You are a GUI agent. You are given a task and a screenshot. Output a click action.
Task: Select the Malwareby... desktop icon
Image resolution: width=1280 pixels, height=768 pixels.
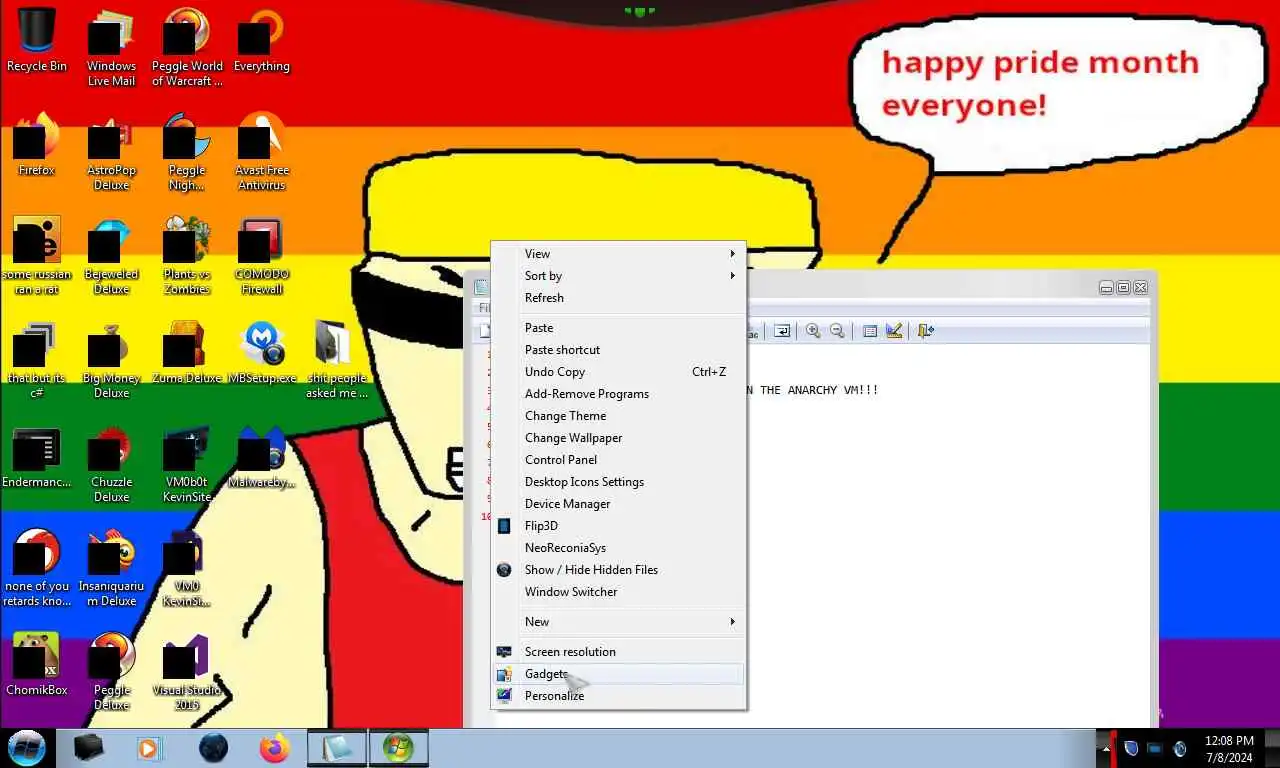(261, 456)
